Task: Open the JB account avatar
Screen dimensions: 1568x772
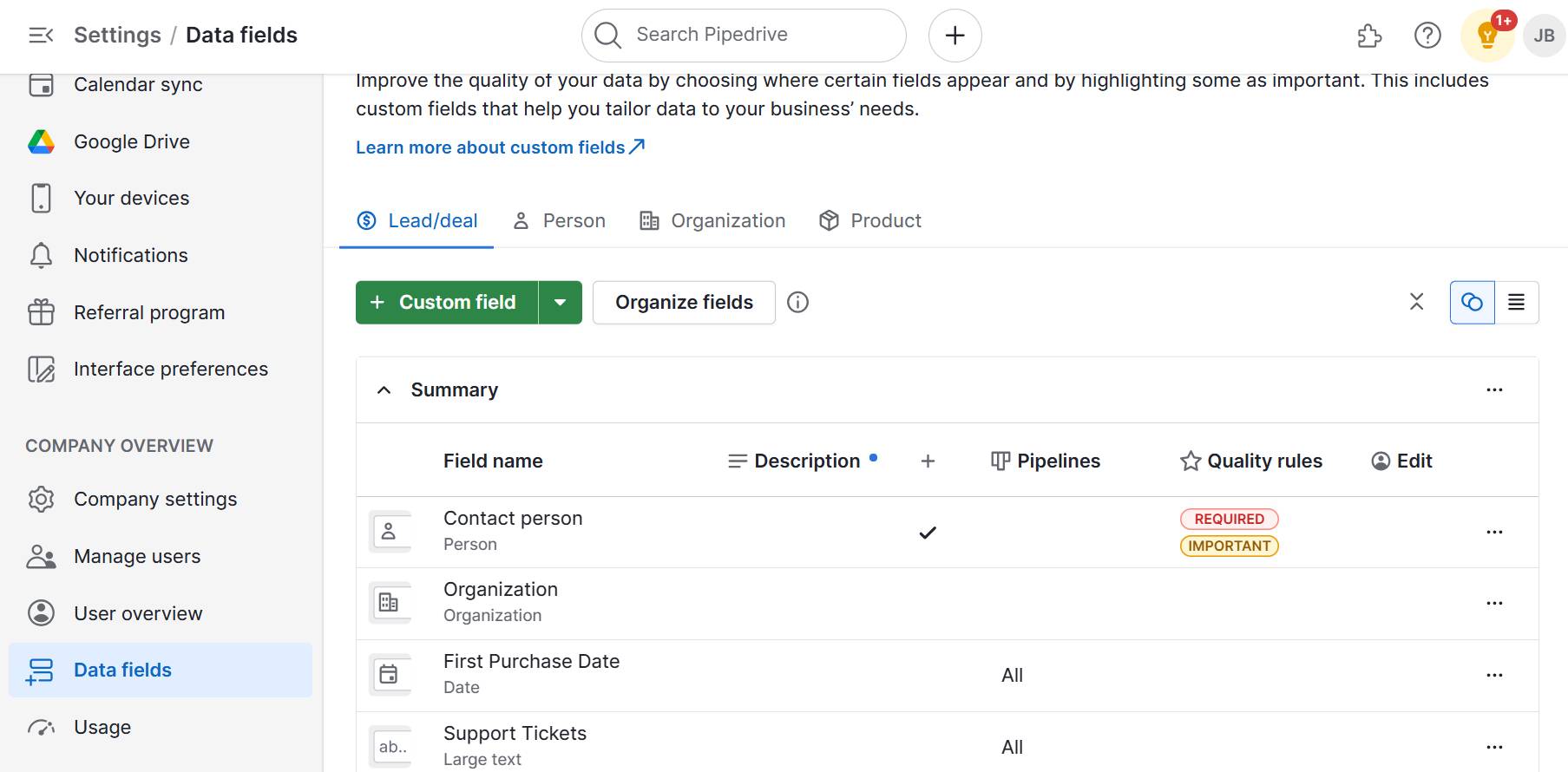Action: point(1544,36)
